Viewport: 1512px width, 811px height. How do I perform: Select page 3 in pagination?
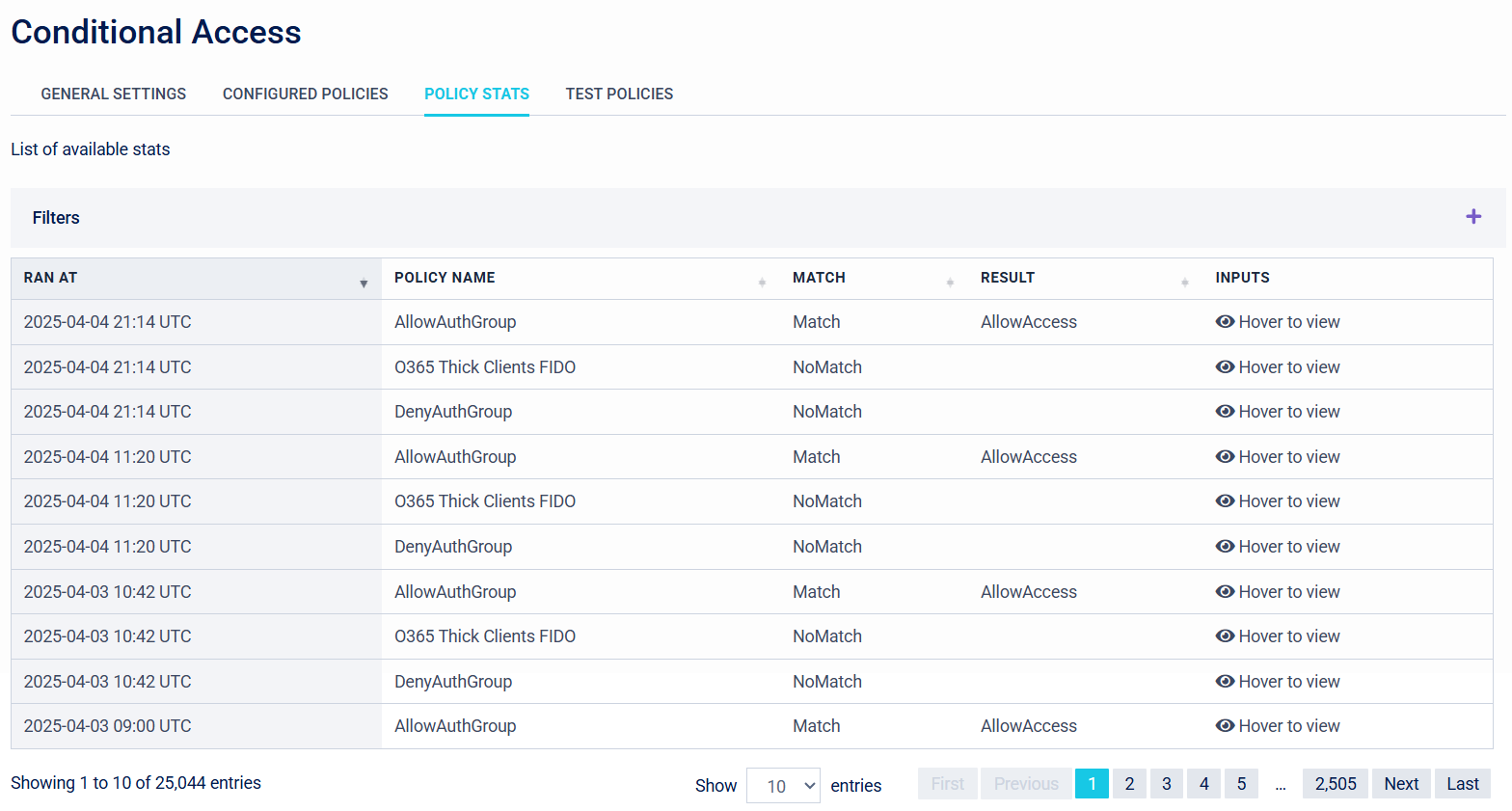pyautogui.click(x=1166, y=784)
